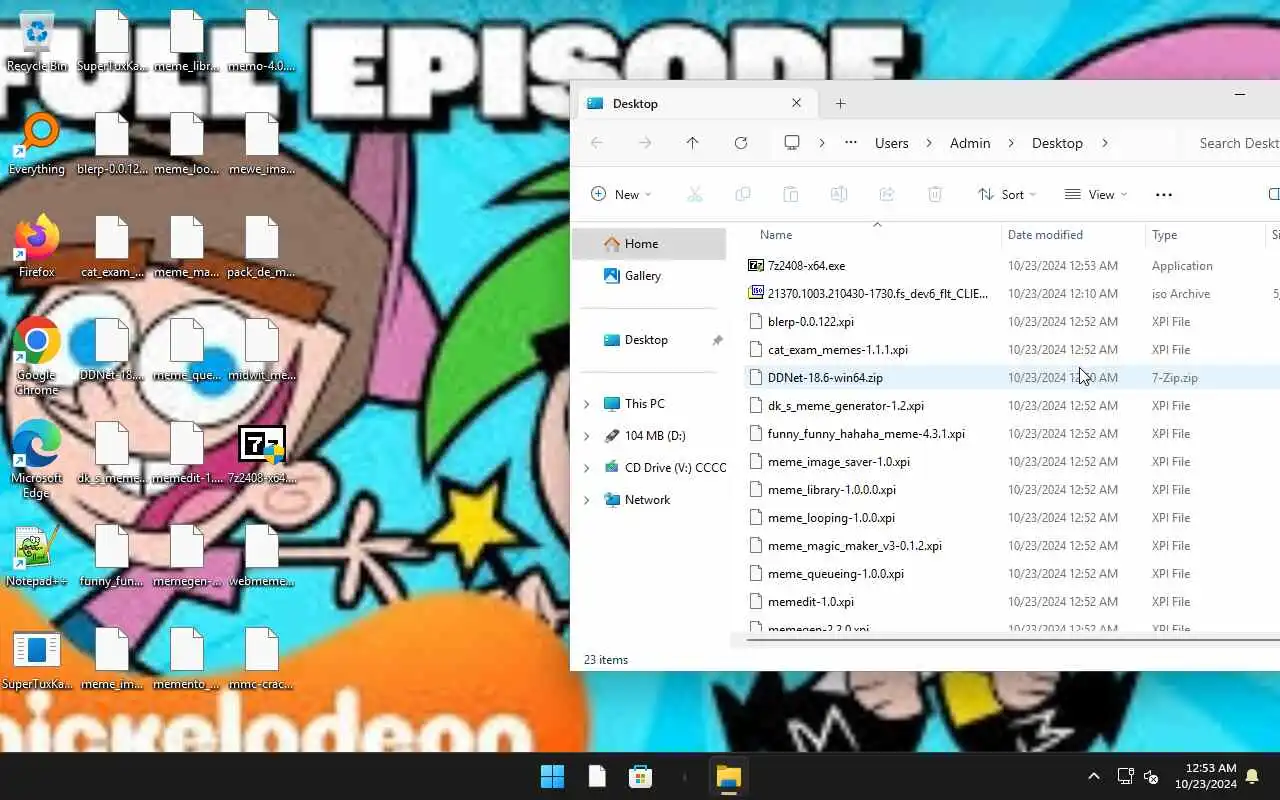Launch the Everything search shortcut
1280x800 pixels.
point(37,145)
